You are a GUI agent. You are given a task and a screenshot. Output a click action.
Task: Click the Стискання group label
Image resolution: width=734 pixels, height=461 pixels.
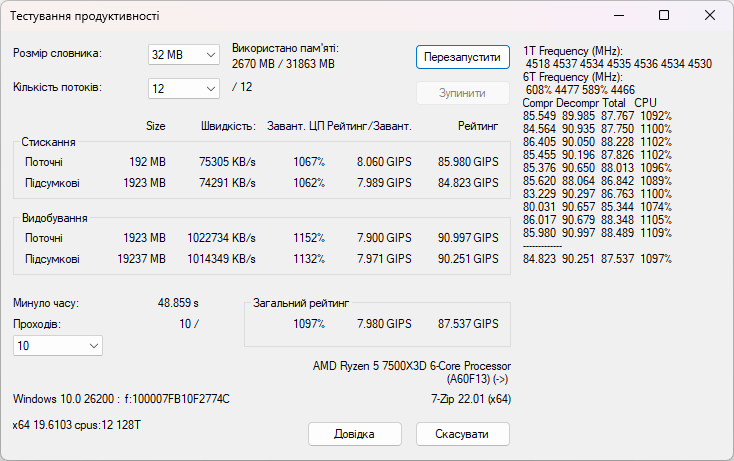coord(48,143)
